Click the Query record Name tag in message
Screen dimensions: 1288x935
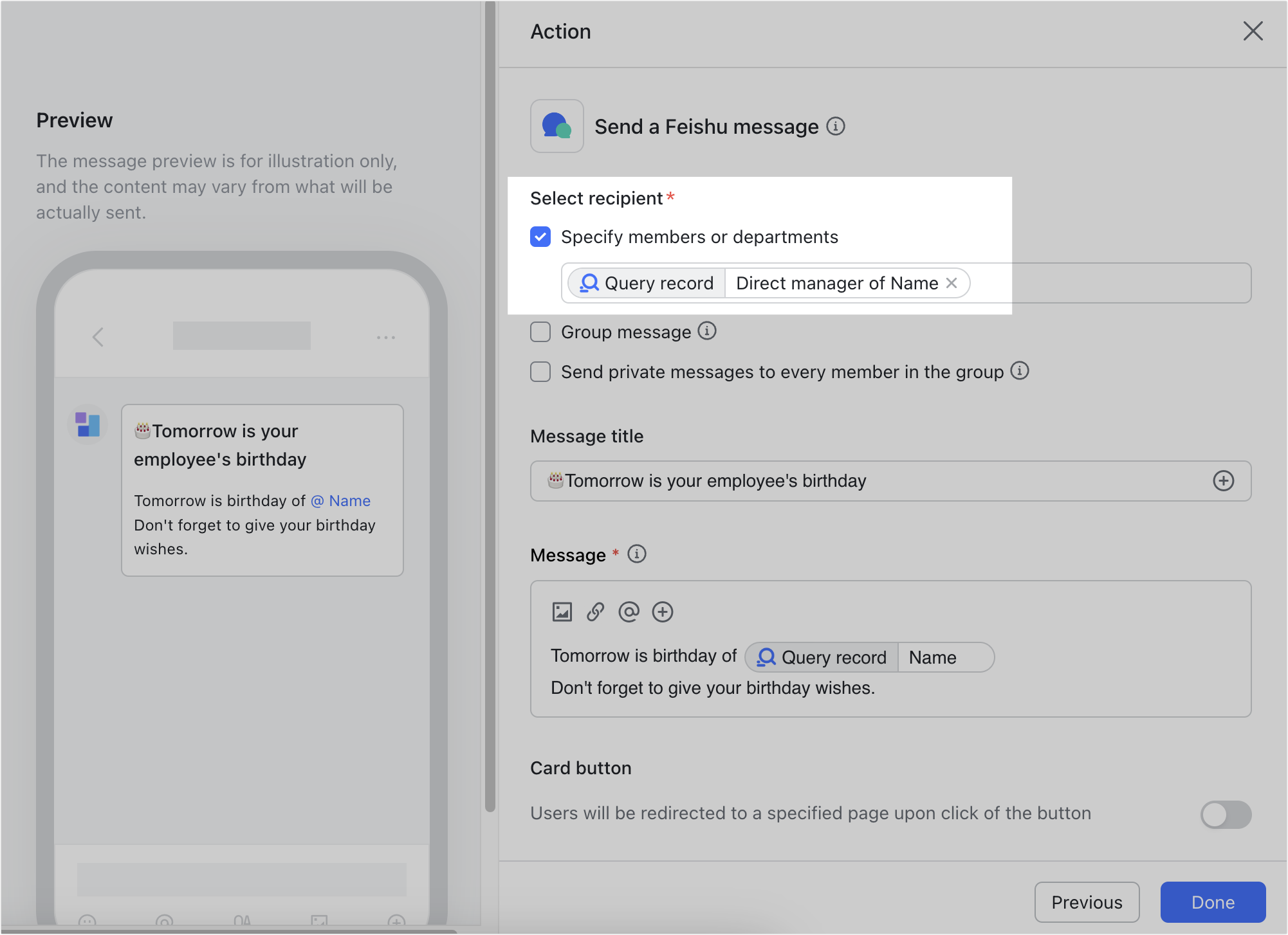coord(869,657)
